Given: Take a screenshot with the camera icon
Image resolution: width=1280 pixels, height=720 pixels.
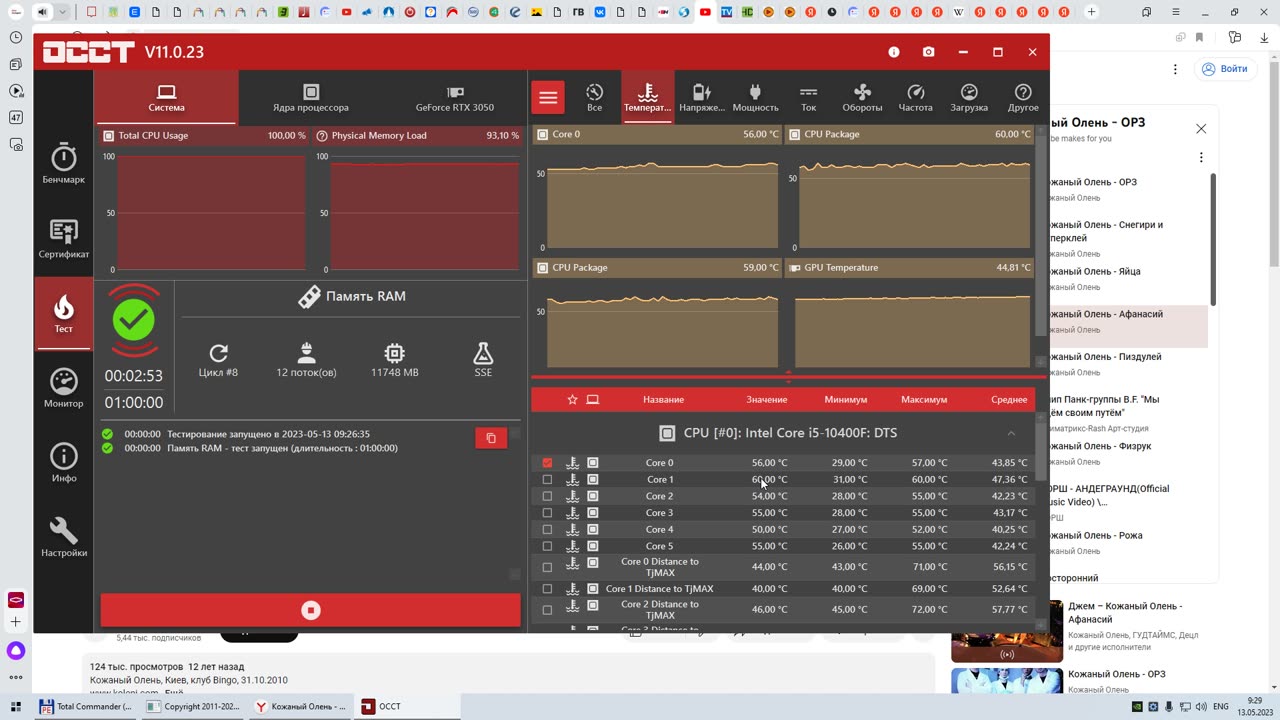Looking at the screenshot, I should pos(929,52).
